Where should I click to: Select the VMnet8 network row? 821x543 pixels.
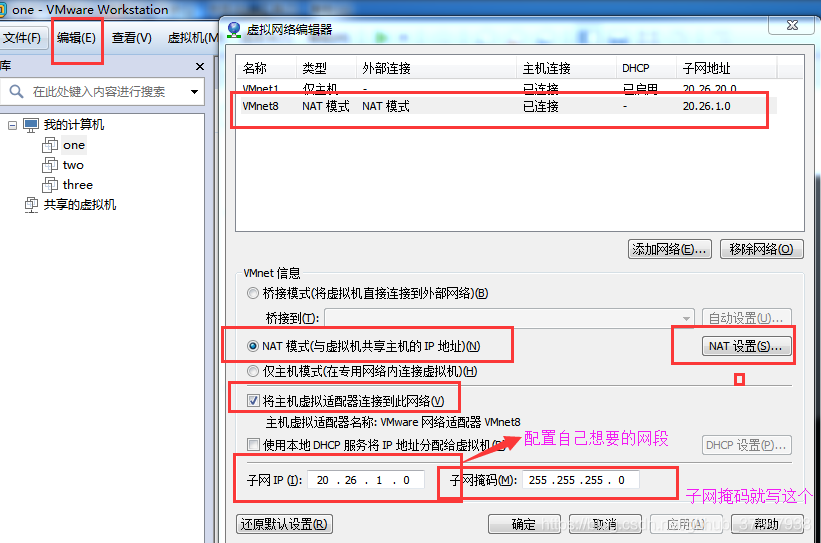point(506,106)
